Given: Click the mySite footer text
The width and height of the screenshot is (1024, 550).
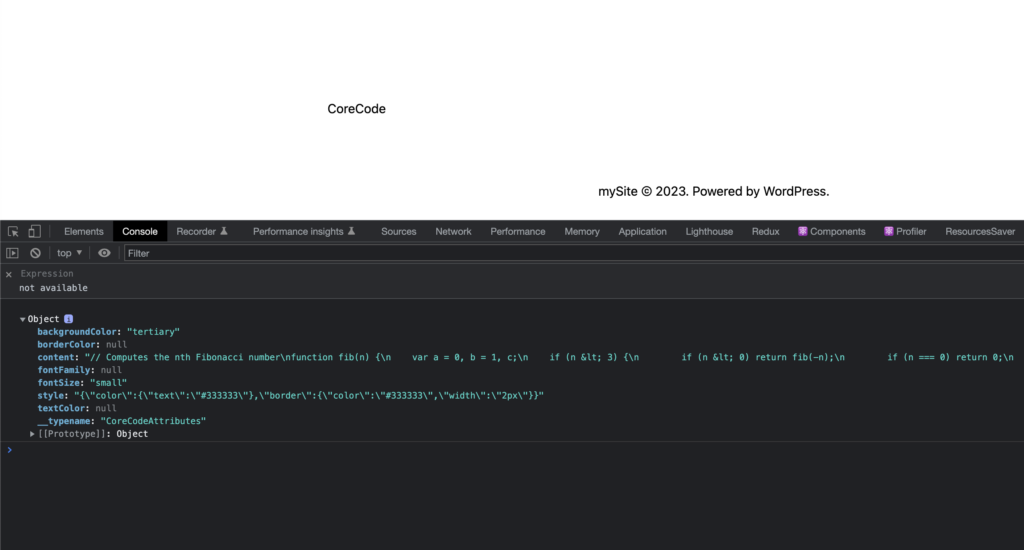Looking at the screenshot, I should coord(714,191).
